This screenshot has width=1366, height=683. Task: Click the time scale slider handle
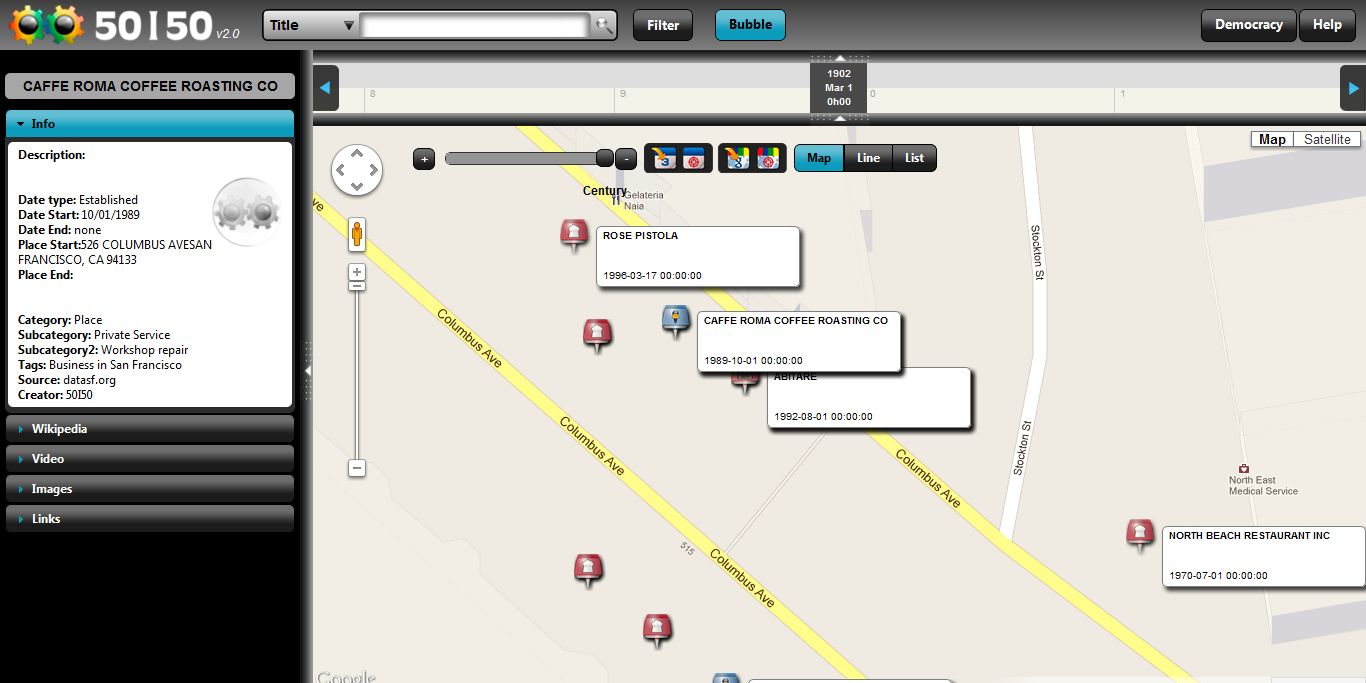coord(605,158)
